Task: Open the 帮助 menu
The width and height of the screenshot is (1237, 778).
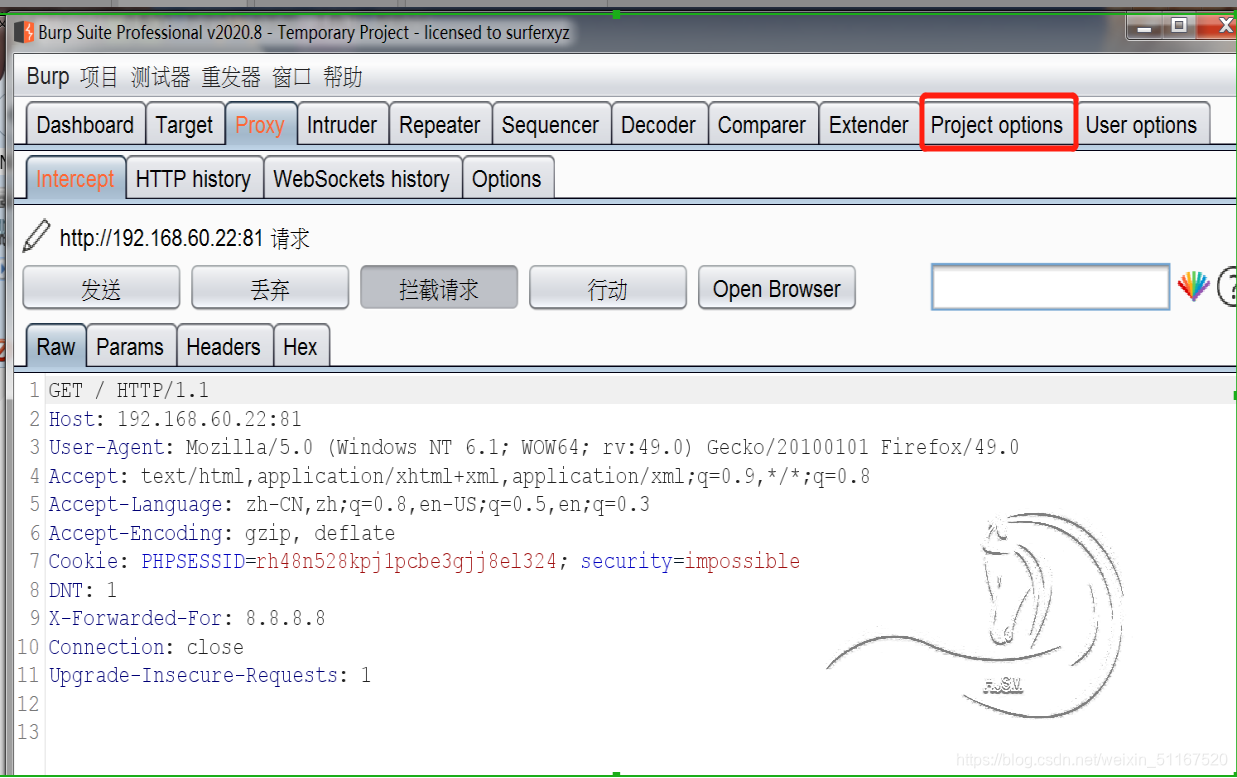Action: [x=343, y=77]
